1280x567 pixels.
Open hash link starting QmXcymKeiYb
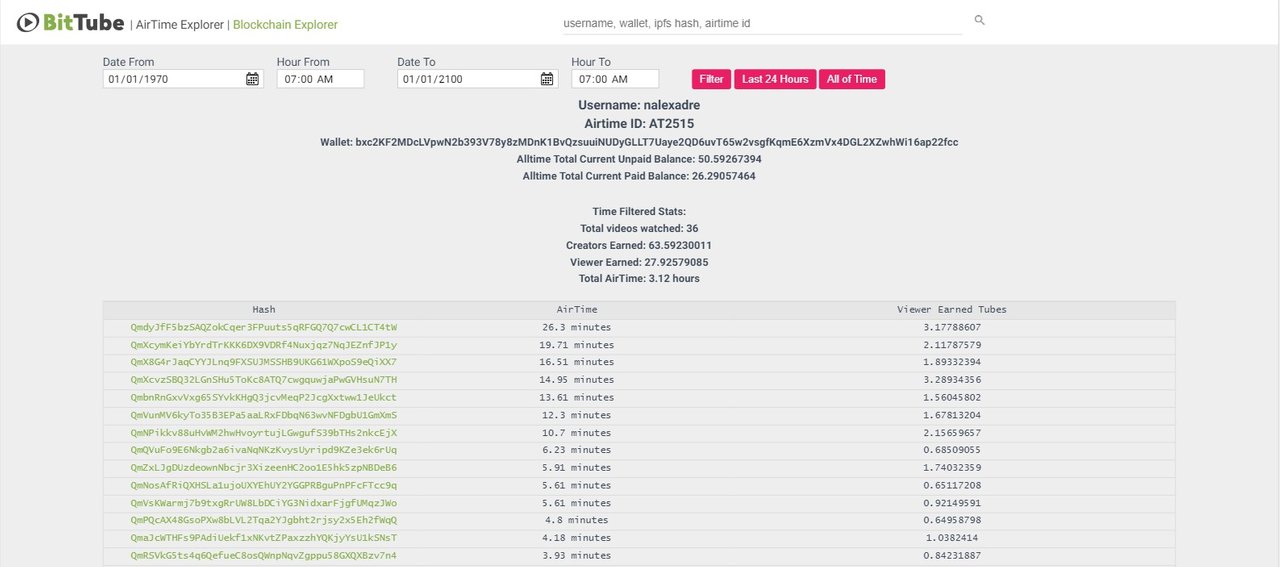pos(263,345)
